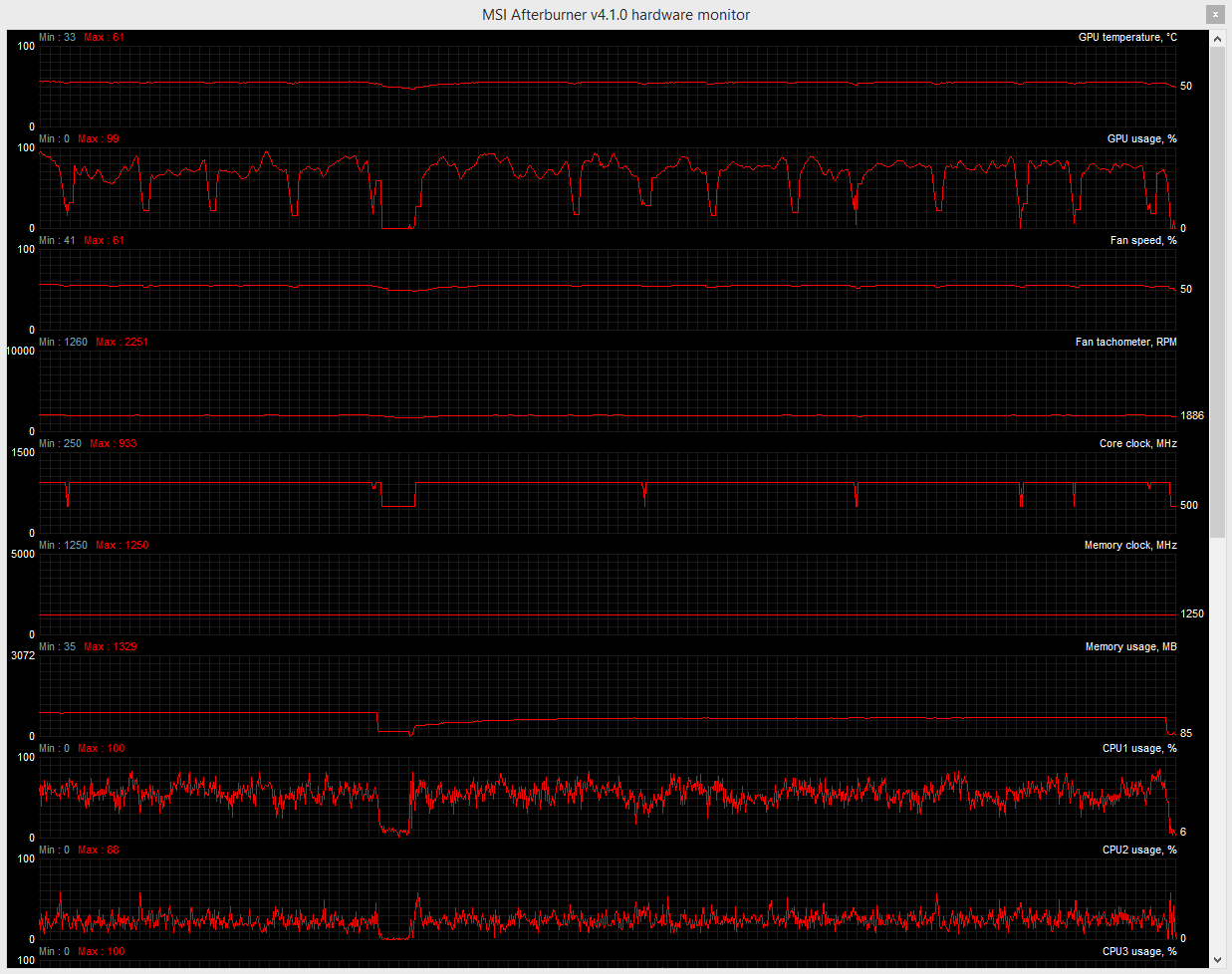Click Max : 88 CPU2 usage text
This screenshot has width=1232, height=974.
tap(99, 850)
